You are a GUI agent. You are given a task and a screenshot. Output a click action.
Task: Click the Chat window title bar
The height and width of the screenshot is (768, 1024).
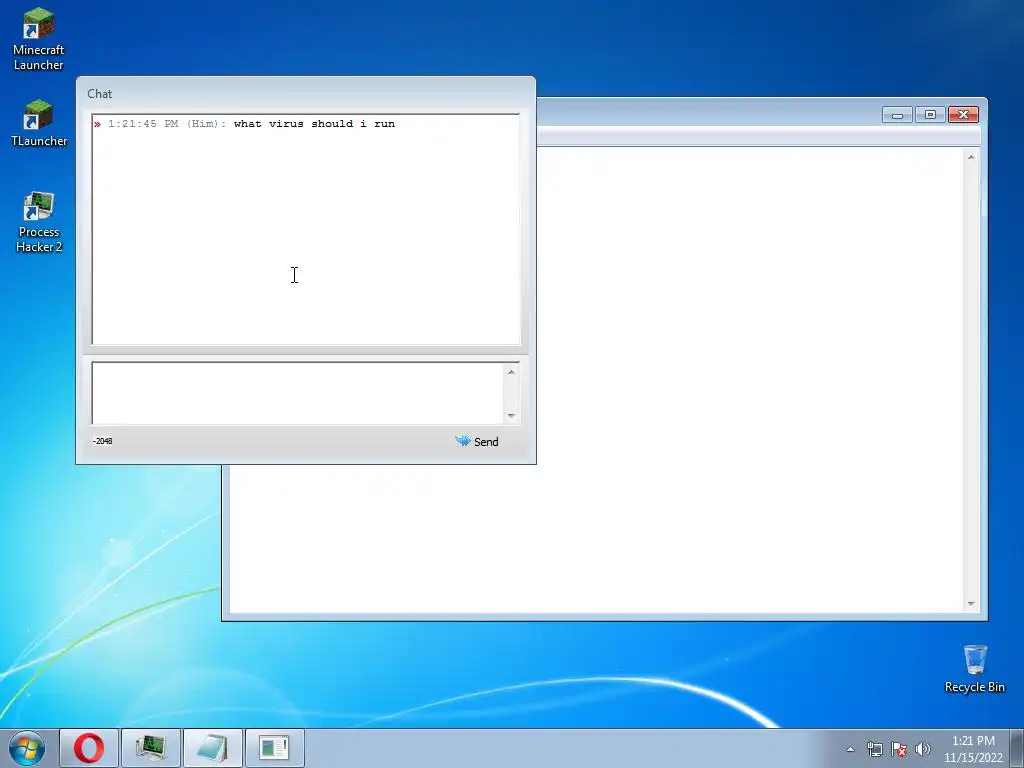306,93
